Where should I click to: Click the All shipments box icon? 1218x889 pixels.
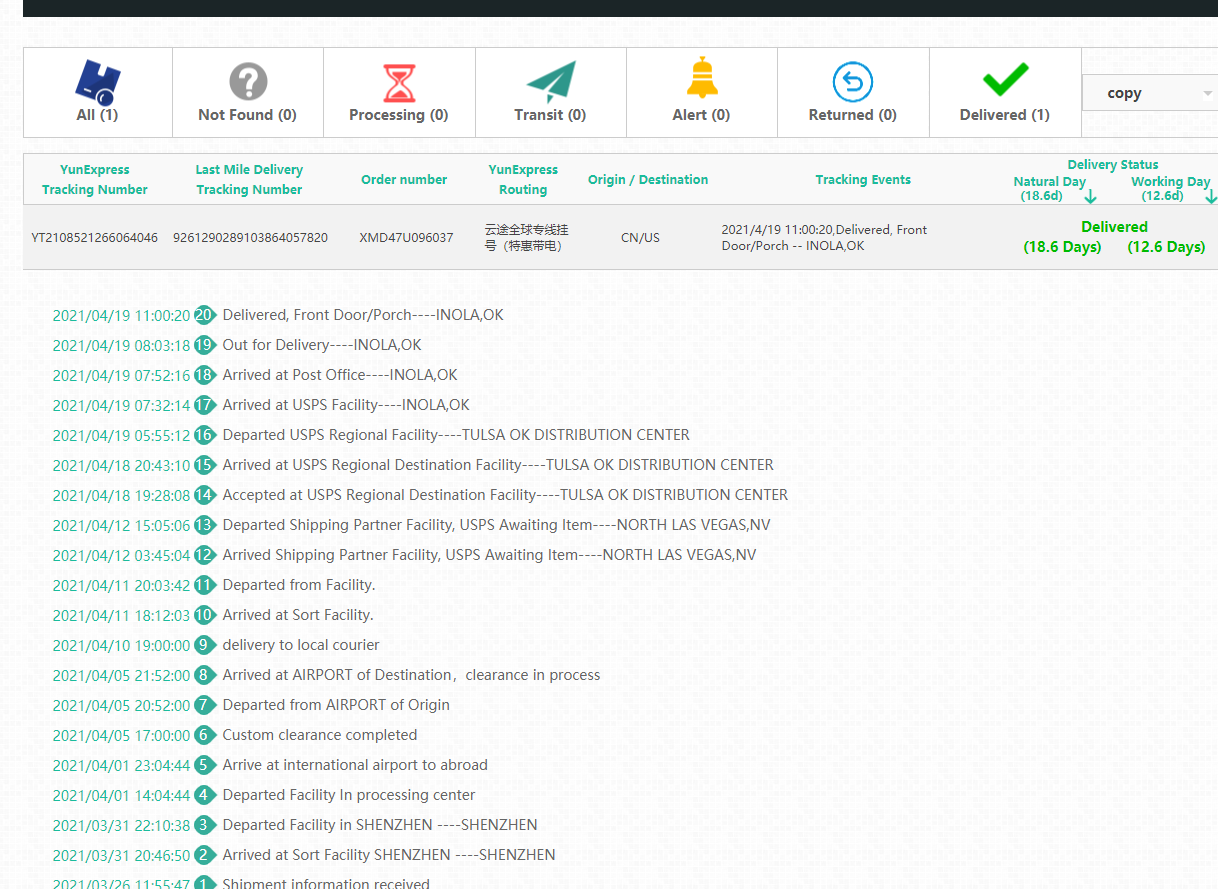[x=98, y=82]
